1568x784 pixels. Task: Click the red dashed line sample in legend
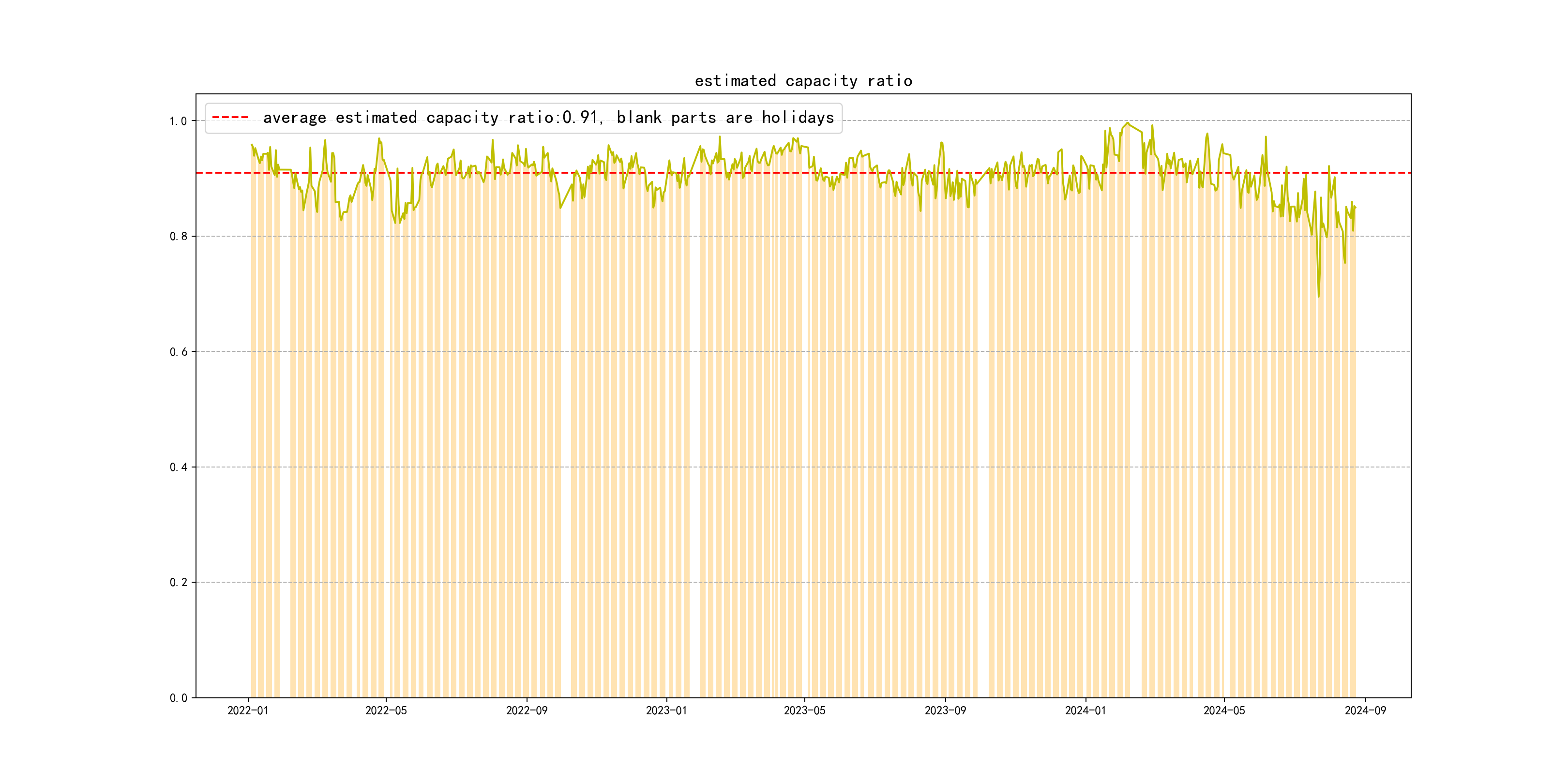(230, 118)
